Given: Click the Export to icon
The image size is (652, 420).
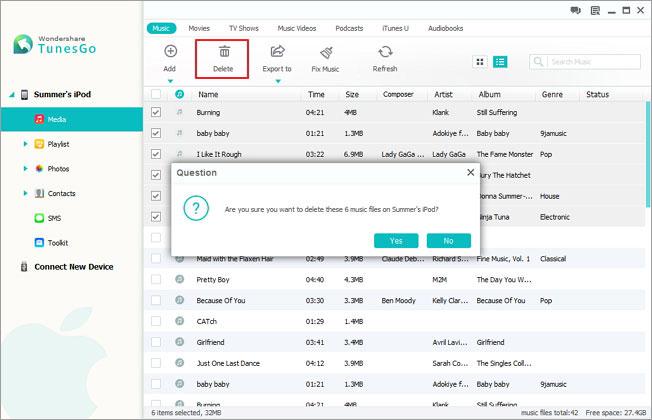Looking at the screenshot, I should [277, 51].
